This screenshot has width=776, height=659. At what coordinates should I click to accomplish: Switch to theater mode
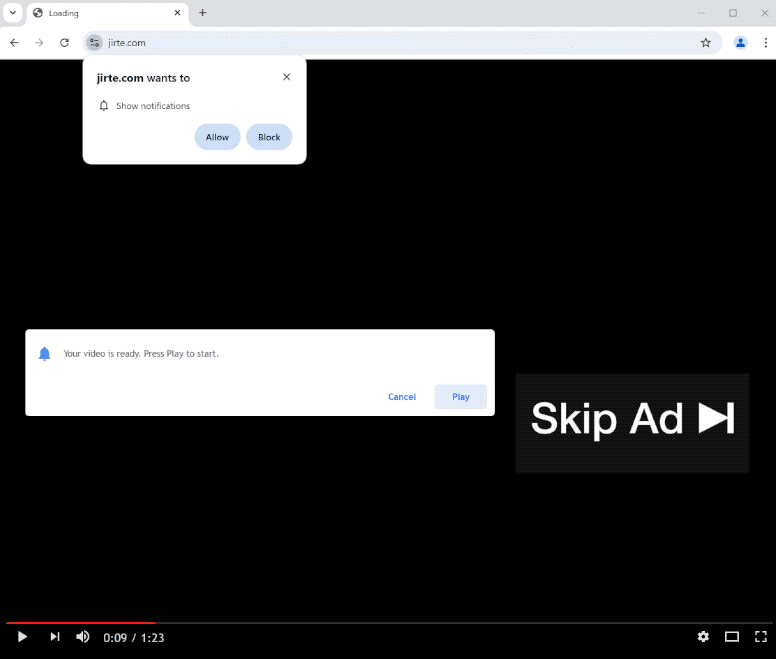(732, 637)
